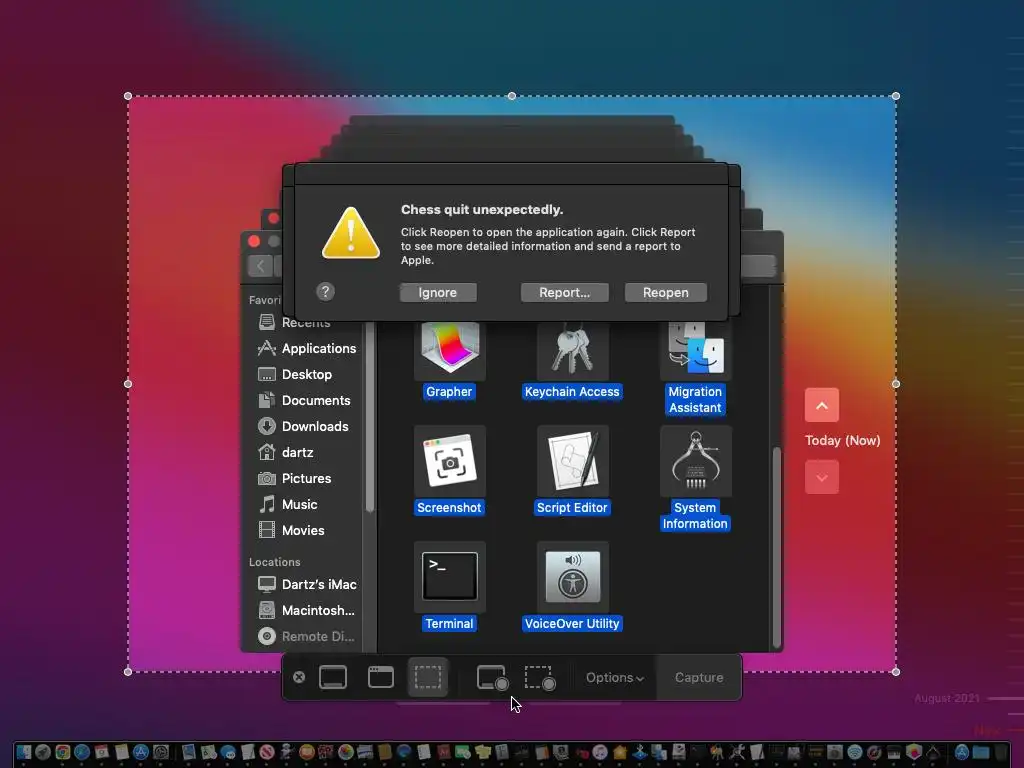Viewport: 1024px width, 768px height.
Task: Select the System Information app icon
Action: pos(695,461)
